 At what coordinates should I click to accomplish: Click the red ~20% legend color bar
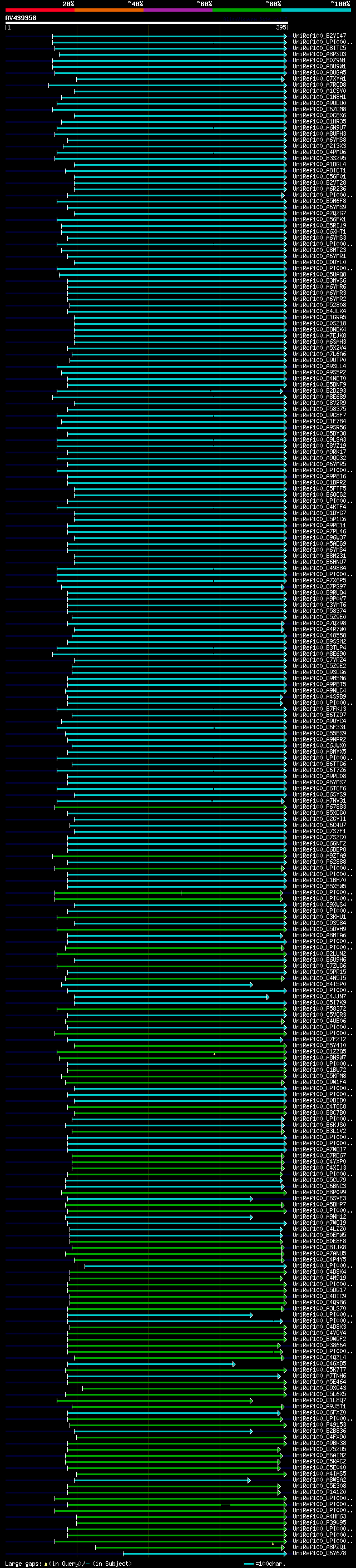39,10
